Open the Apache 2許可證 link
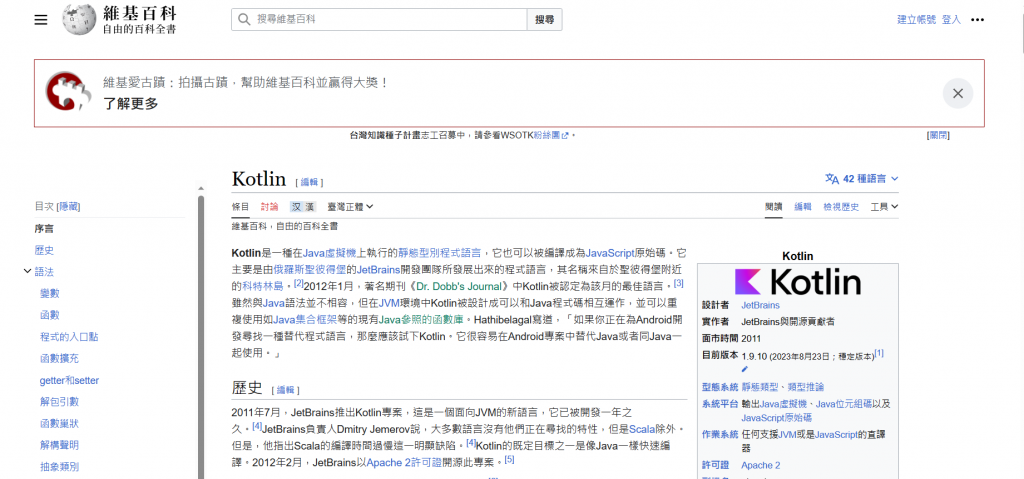1024x479 pixels. tap(401, 463)
